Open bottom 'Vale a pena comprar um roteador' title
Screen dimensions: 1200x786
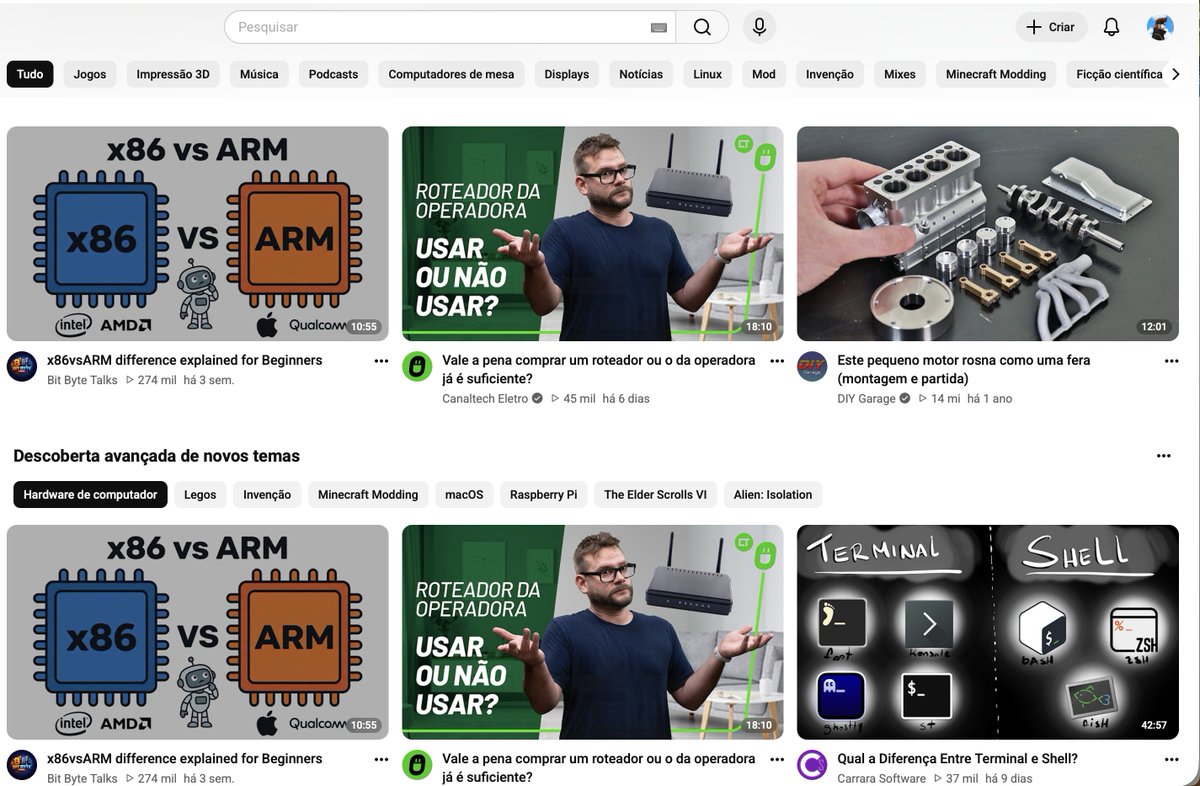599,768
